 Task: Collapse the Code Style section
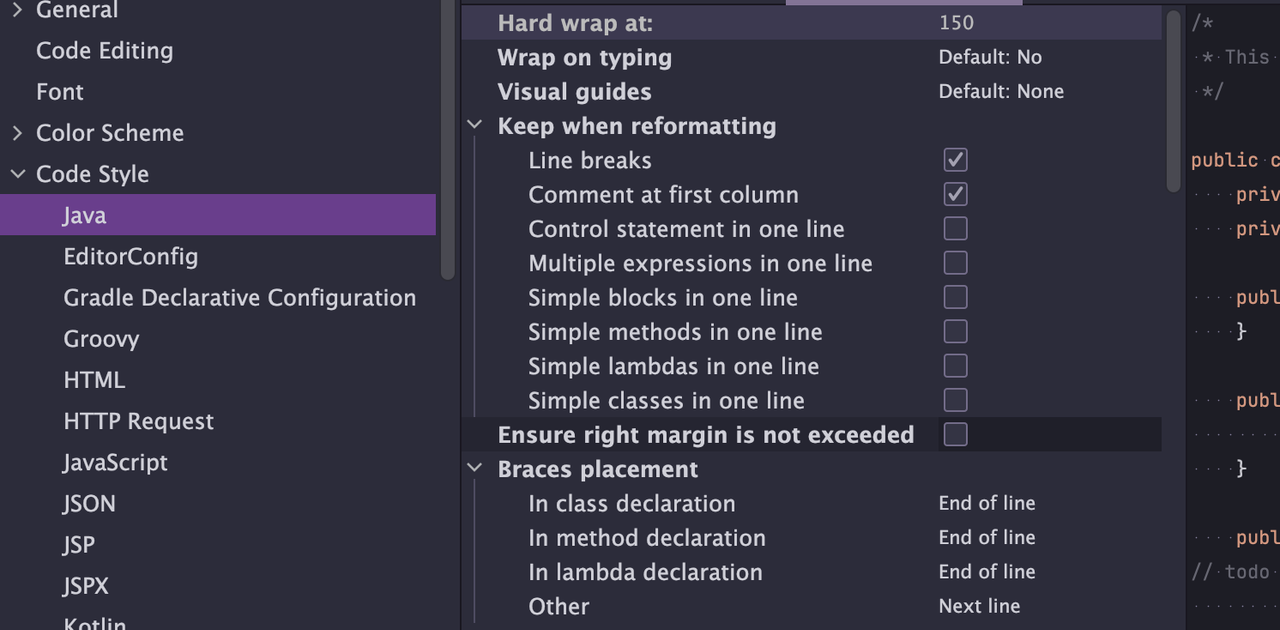click(17, 174)
